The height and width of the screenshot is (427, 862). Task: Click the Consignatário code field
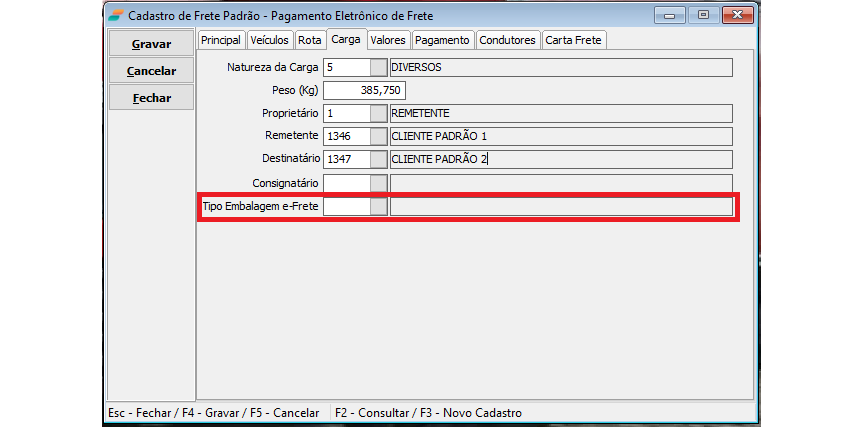point(346,183)
